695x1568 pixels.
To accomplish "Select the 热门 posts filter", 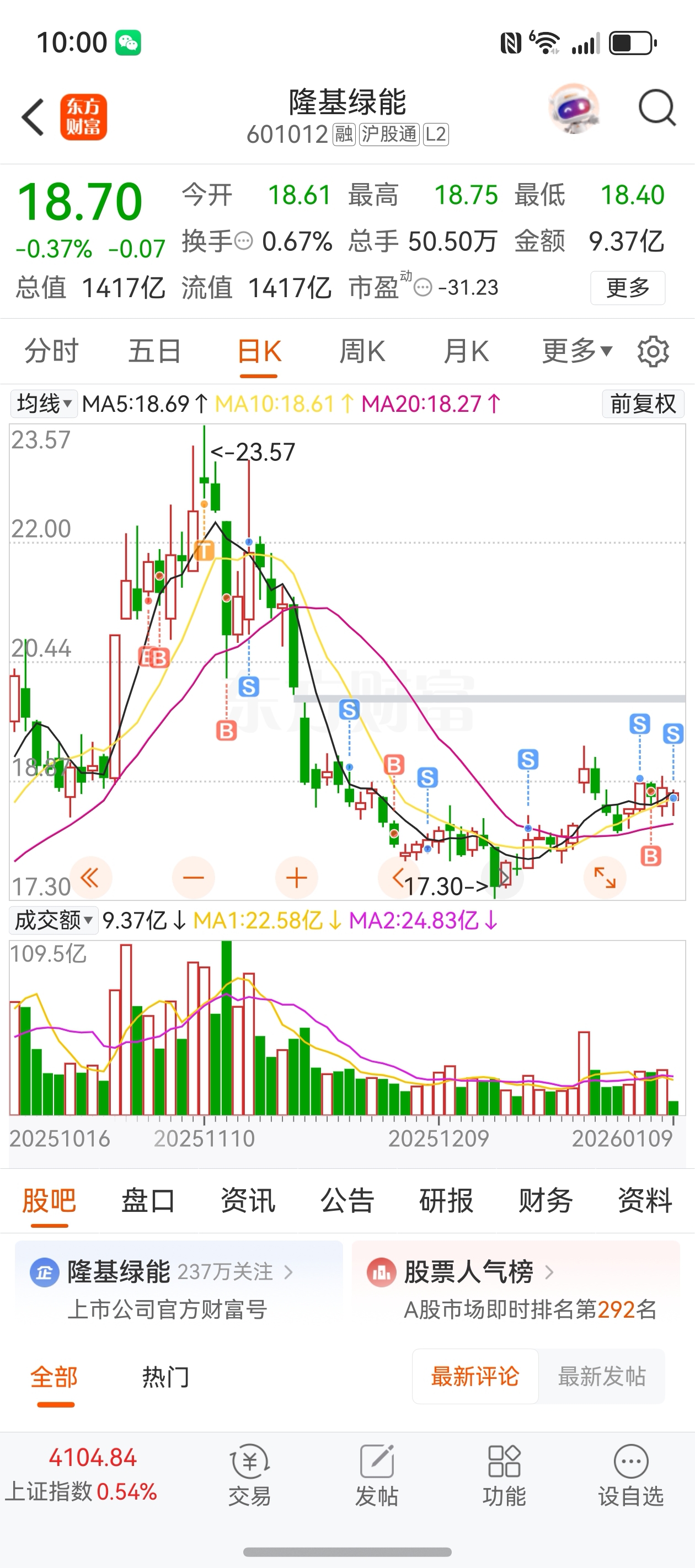I will pos(165,1377).
